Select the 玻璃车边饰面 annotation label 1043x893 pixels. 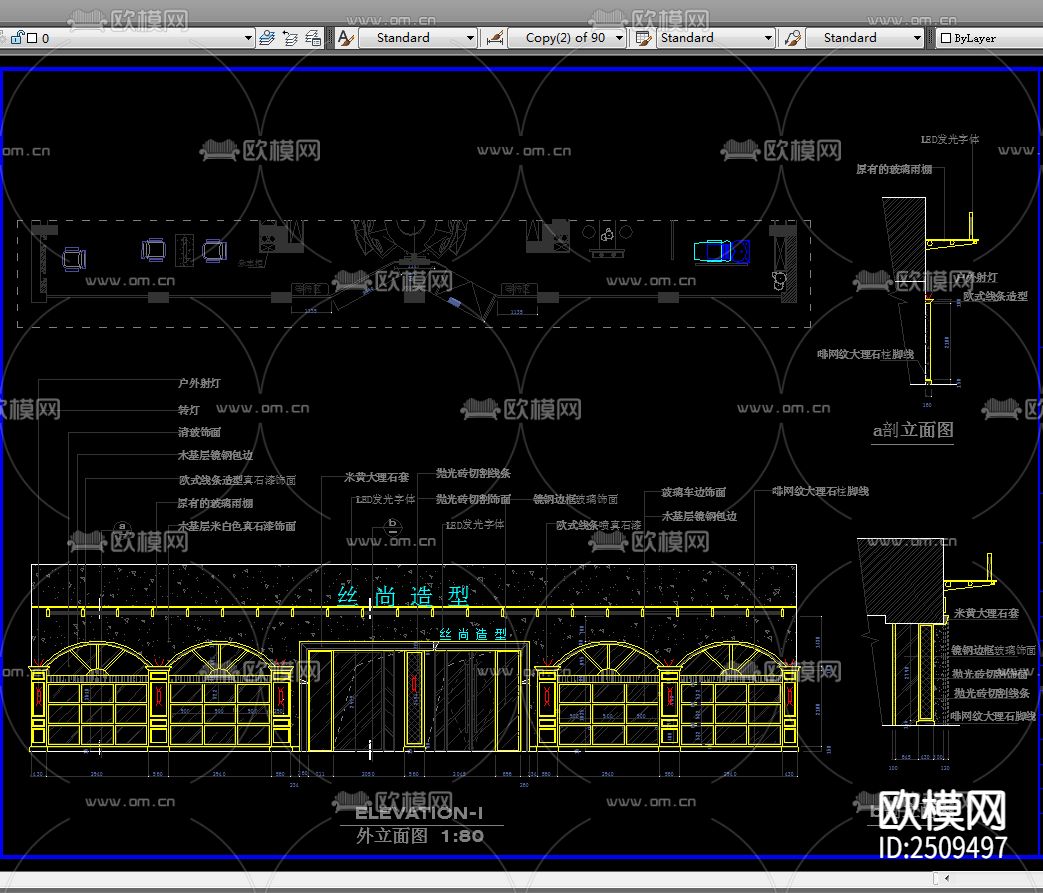point(694,492)
